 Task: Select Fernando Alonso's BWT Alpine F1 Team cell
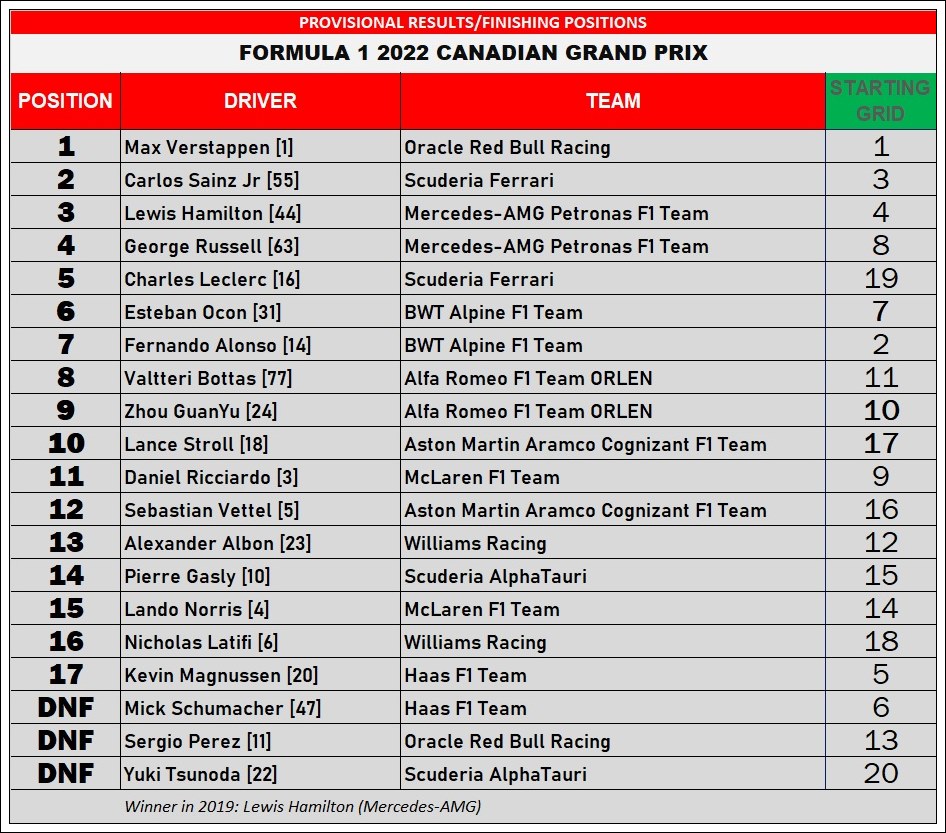point(493,345)
